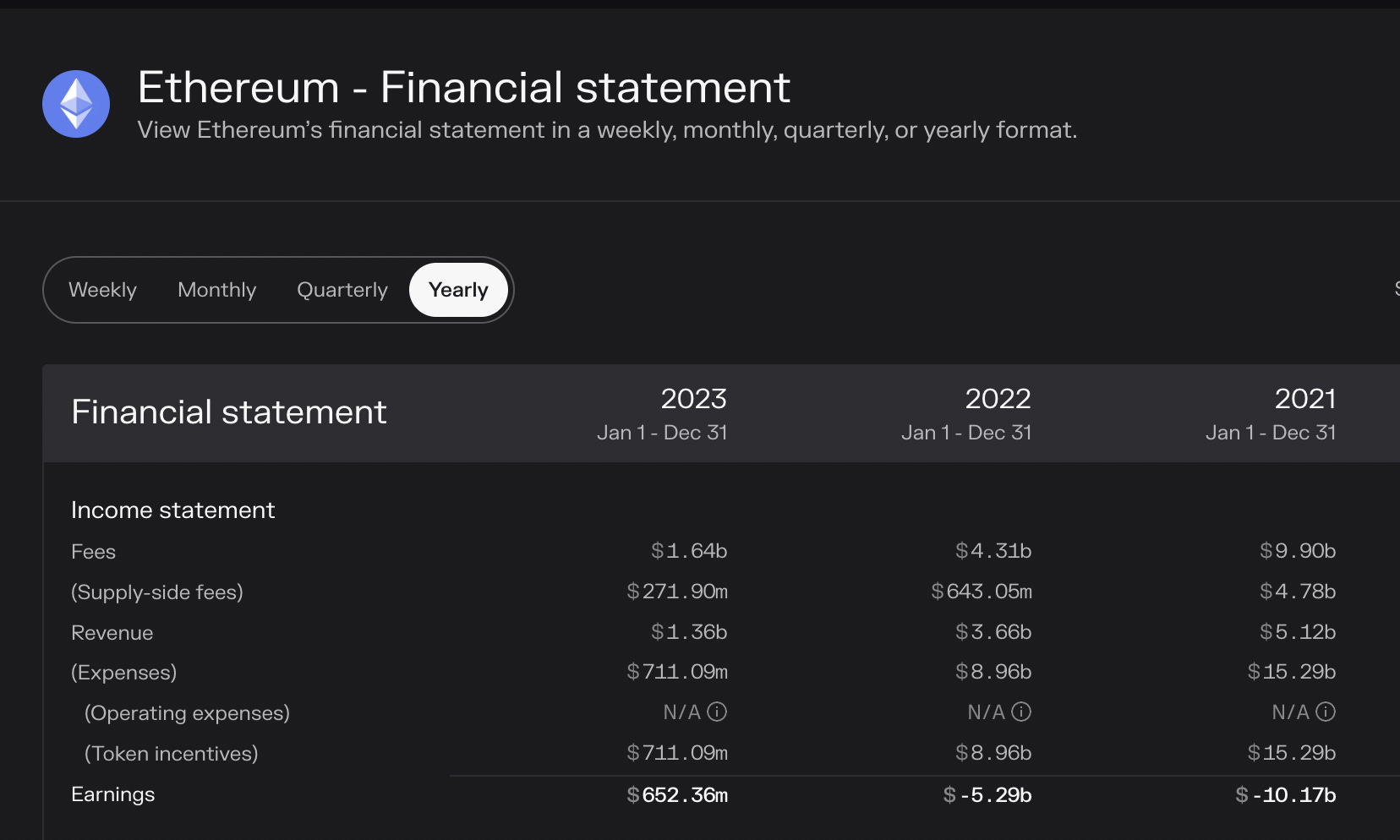Click the 2023 Earnings value $652.36m
Viewport: 1400px width, 840px height.
(x=677, y=795)
